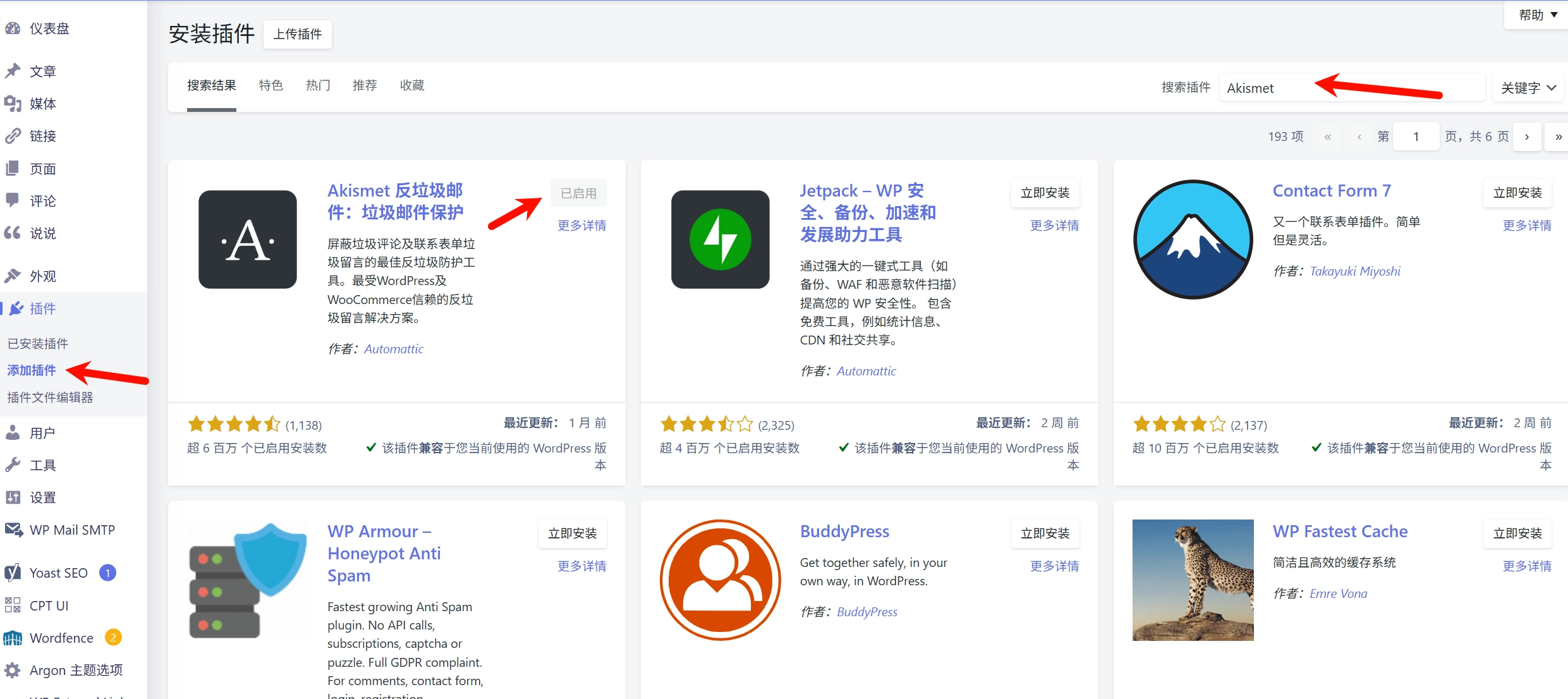
Task: Click the BuddyPress plugin logo
Action: tap(720, 580)
